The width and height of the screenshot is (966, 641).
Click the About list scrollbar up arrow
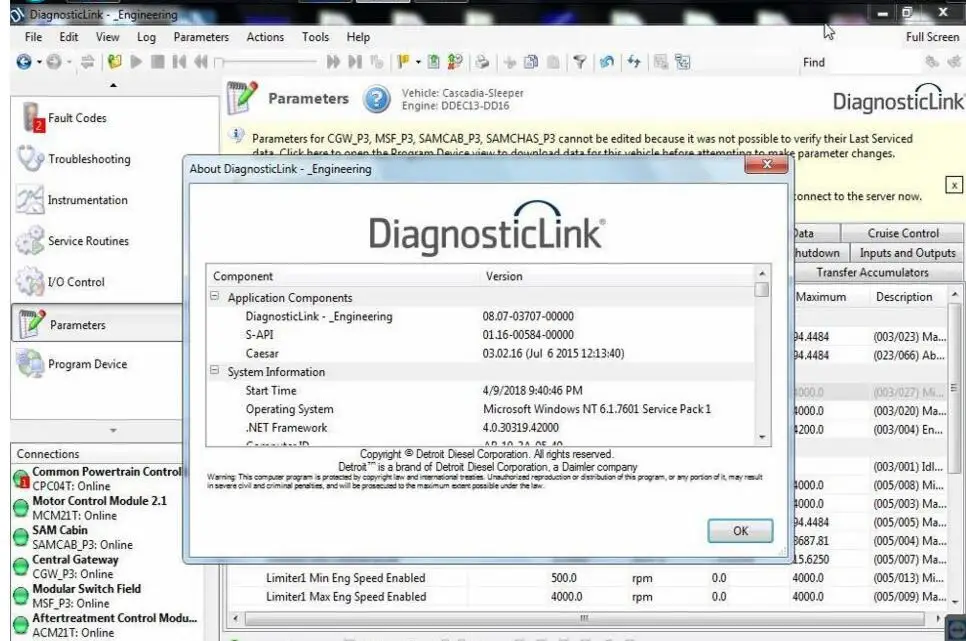pyautogui.click(x=762, y=273)
